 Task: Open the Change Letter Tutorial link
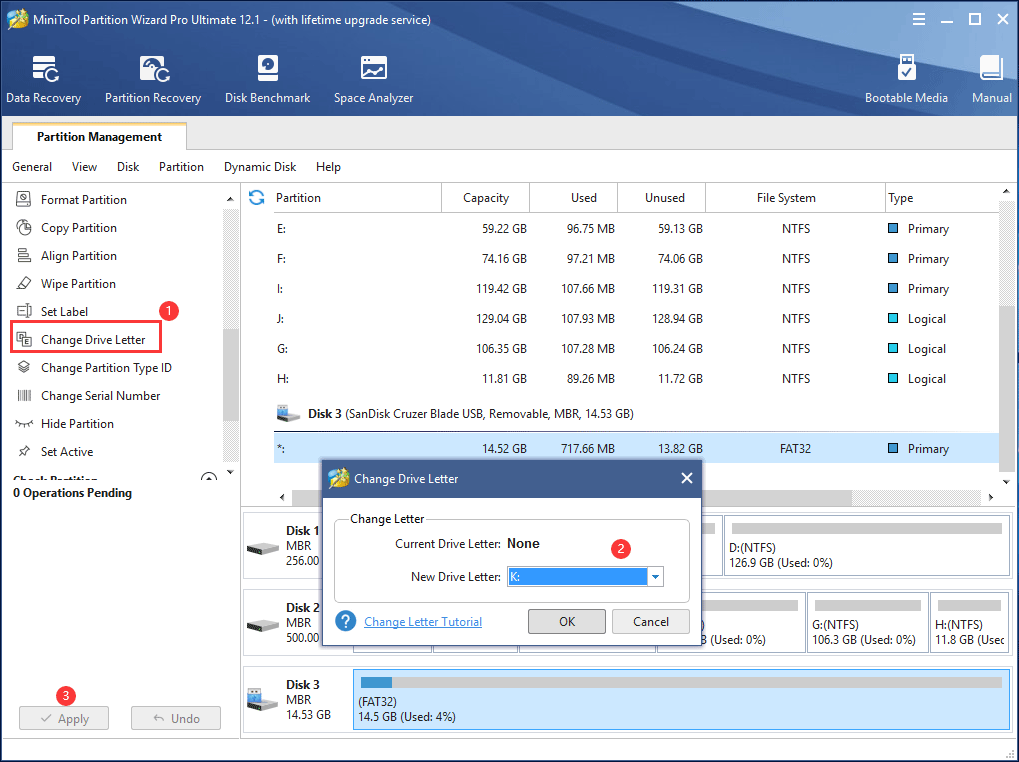pyautogui.click(x=423, y=622)
